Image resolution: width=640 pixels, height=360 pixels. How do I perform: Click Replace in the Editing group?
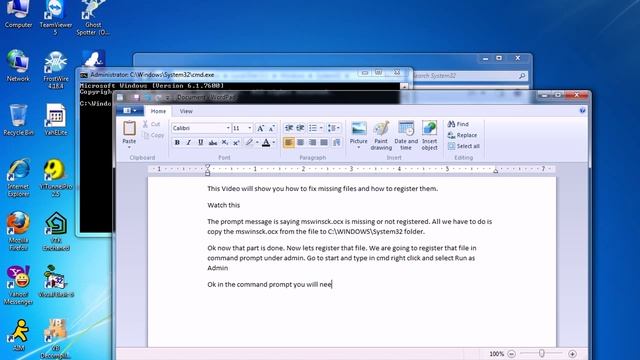(462, 135)
